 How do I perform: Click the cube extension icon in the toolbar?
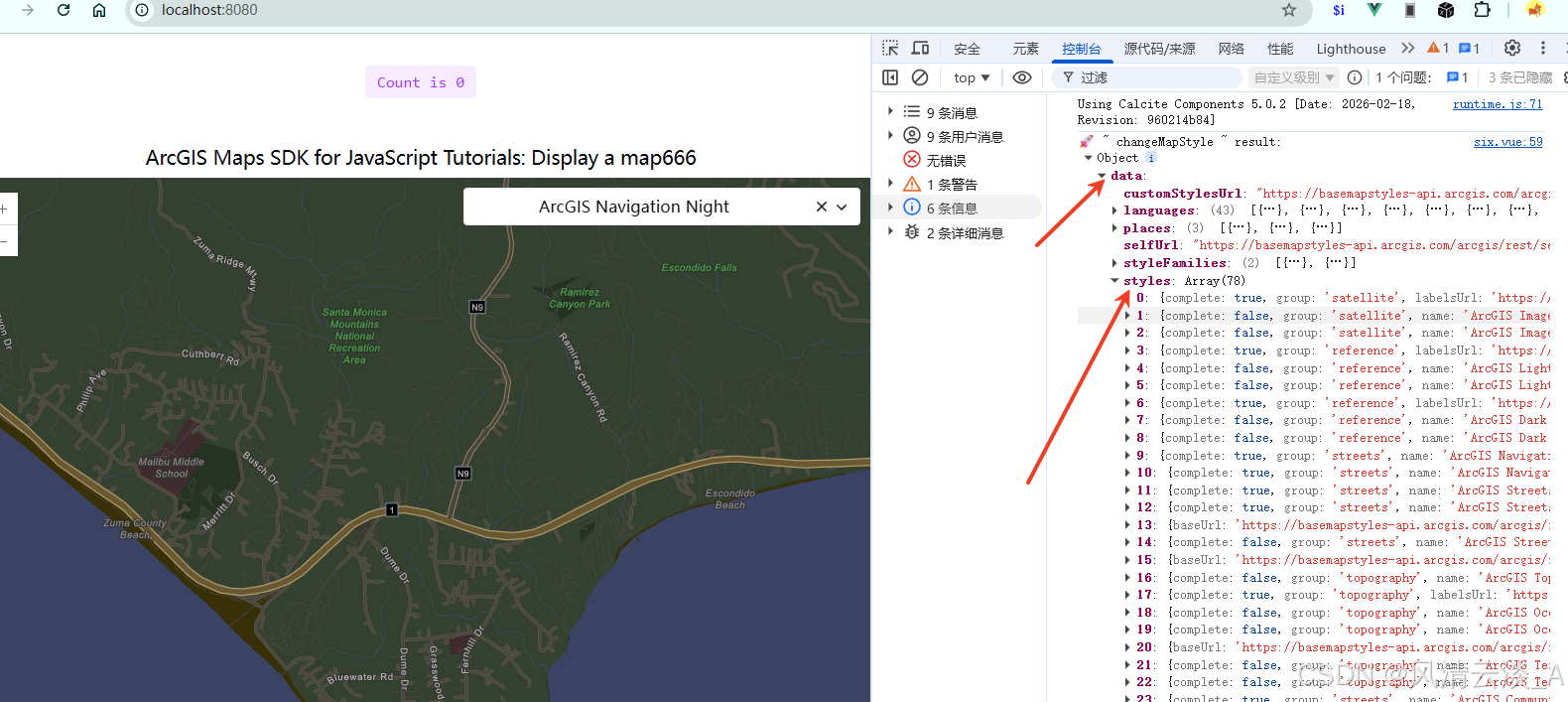(x=1446, y=10)
